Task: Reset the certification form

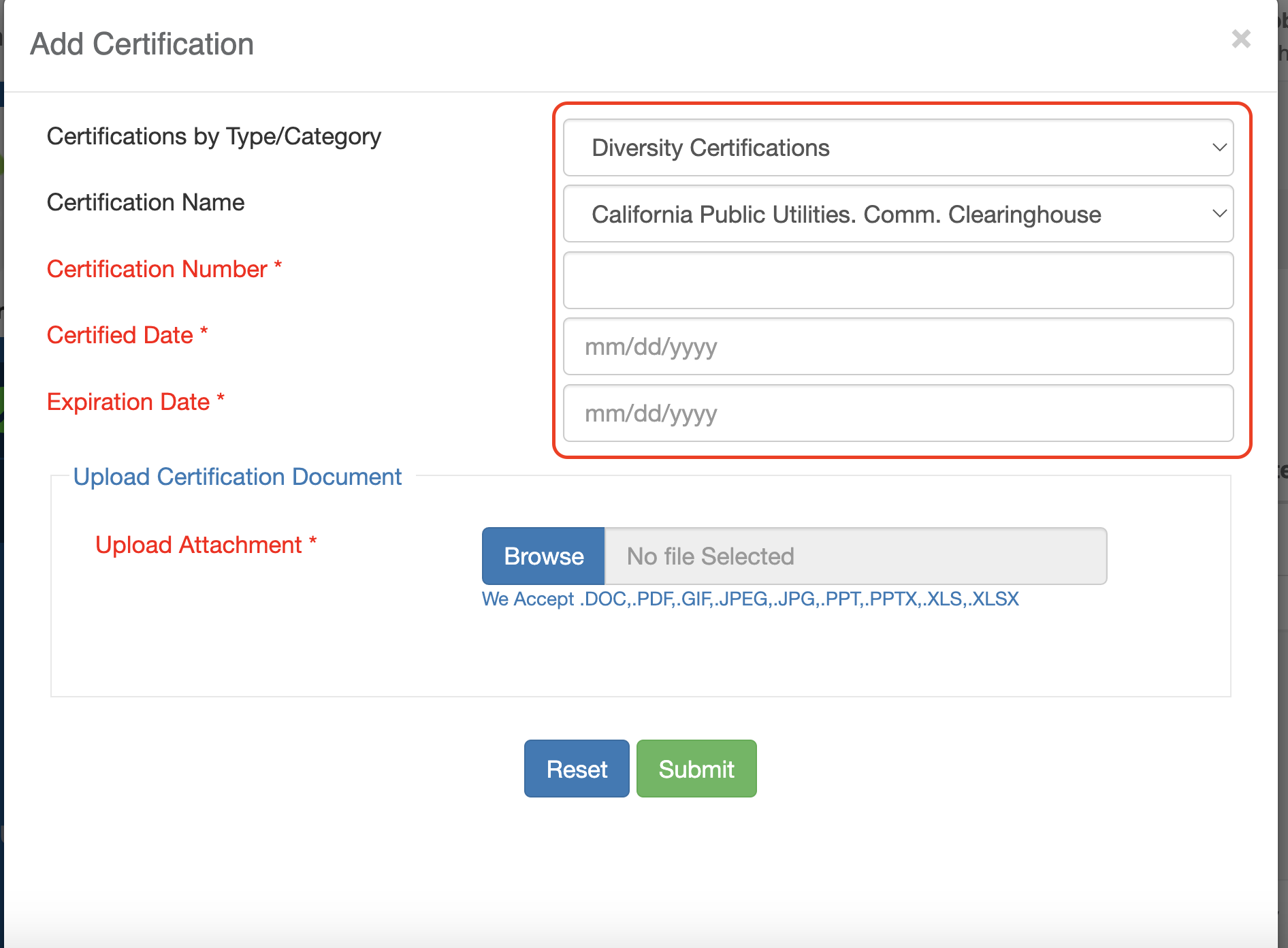Action: [576, 769]
